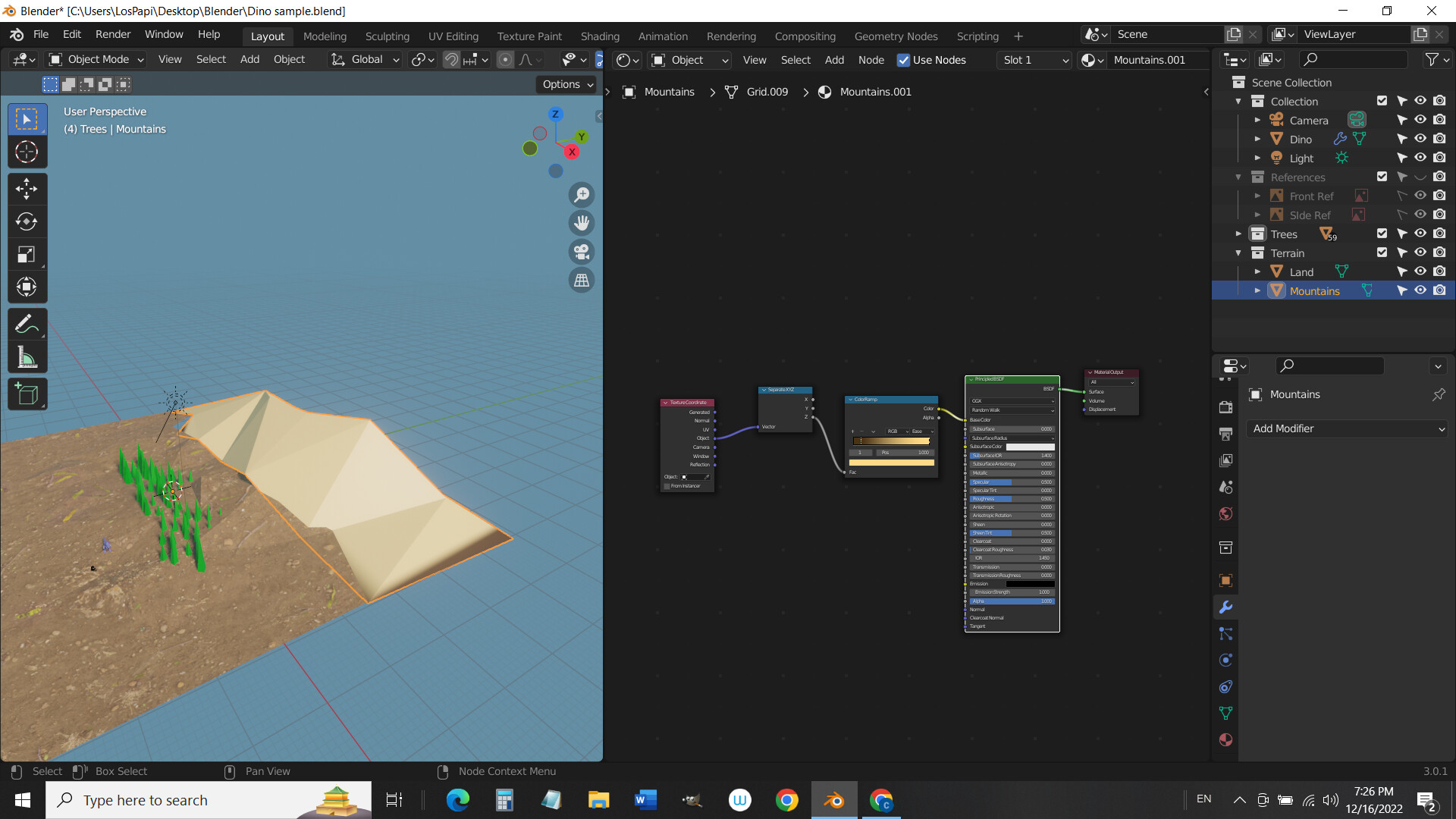Hide the Land object in viewport
The image size is (1456, 819).
(1420, 271)
